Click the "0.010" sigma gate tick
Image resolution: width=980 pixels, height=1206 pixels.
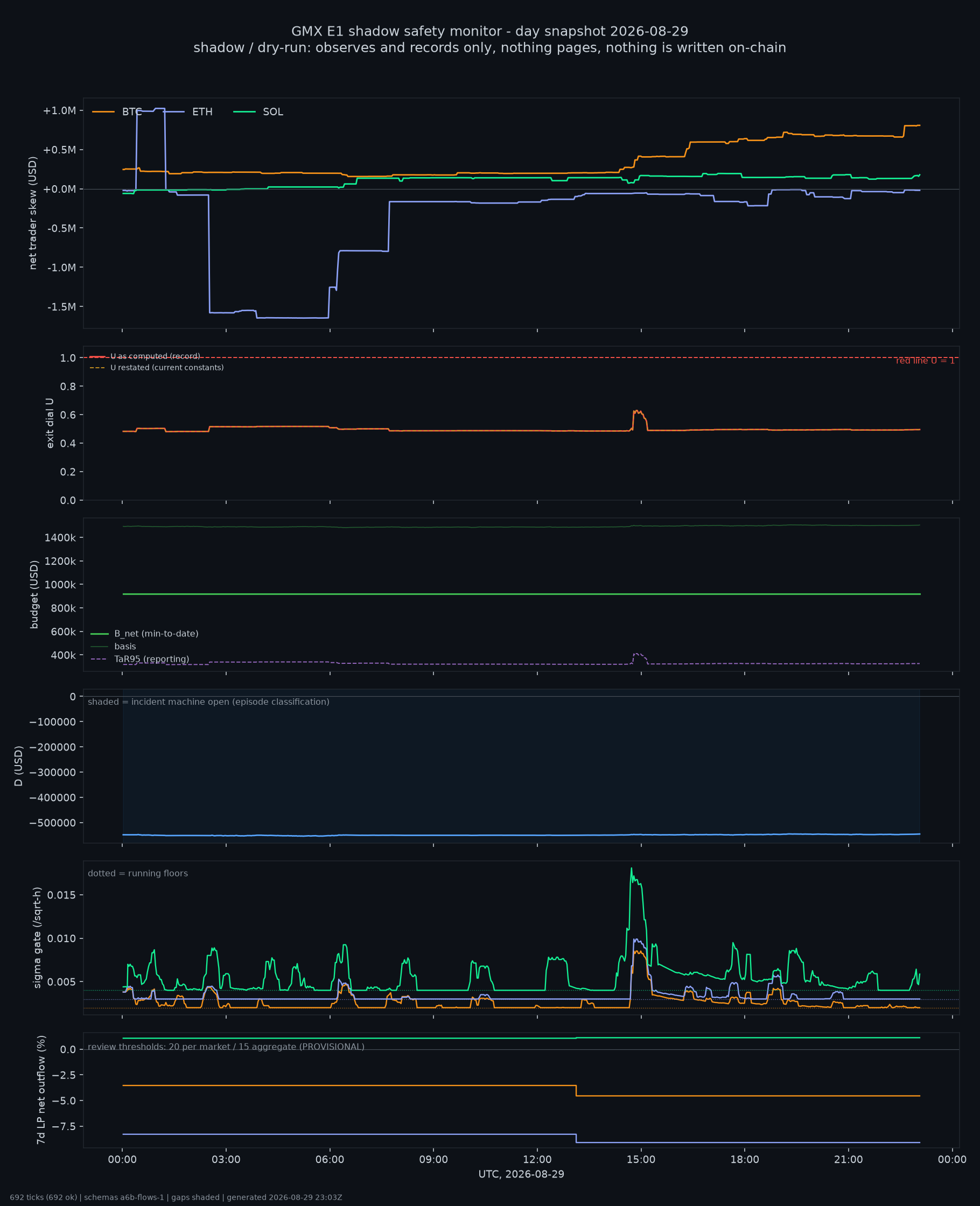tap(61, 938)
